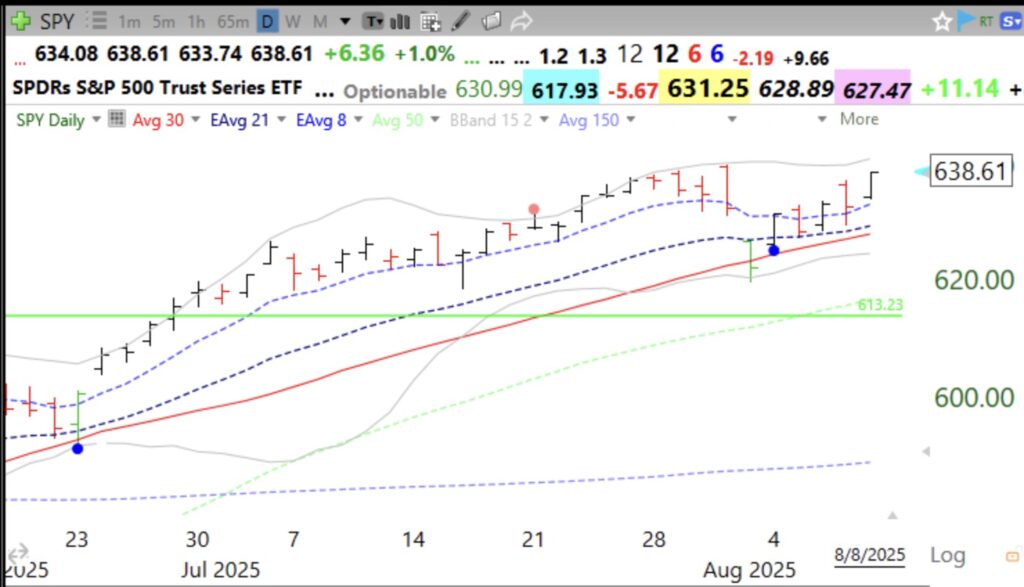Viewport: 1024px width, 587px height.
Task: Select the pencil drawing tools icon
Action: [x=460, y=21]
